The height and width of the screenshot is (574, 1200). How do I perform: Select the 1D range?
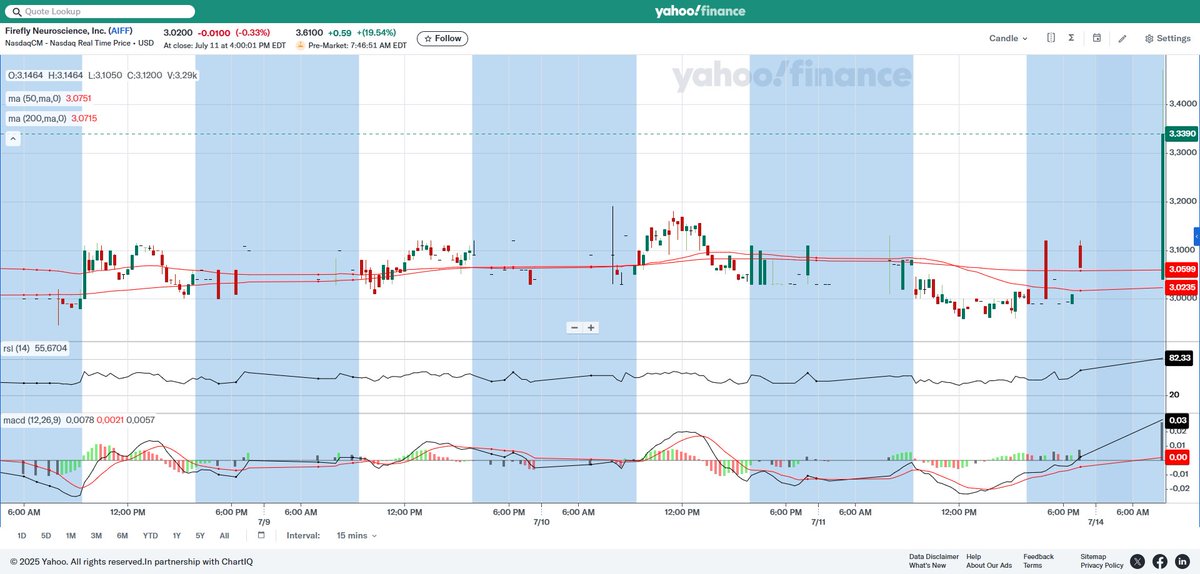coord(22,535)
